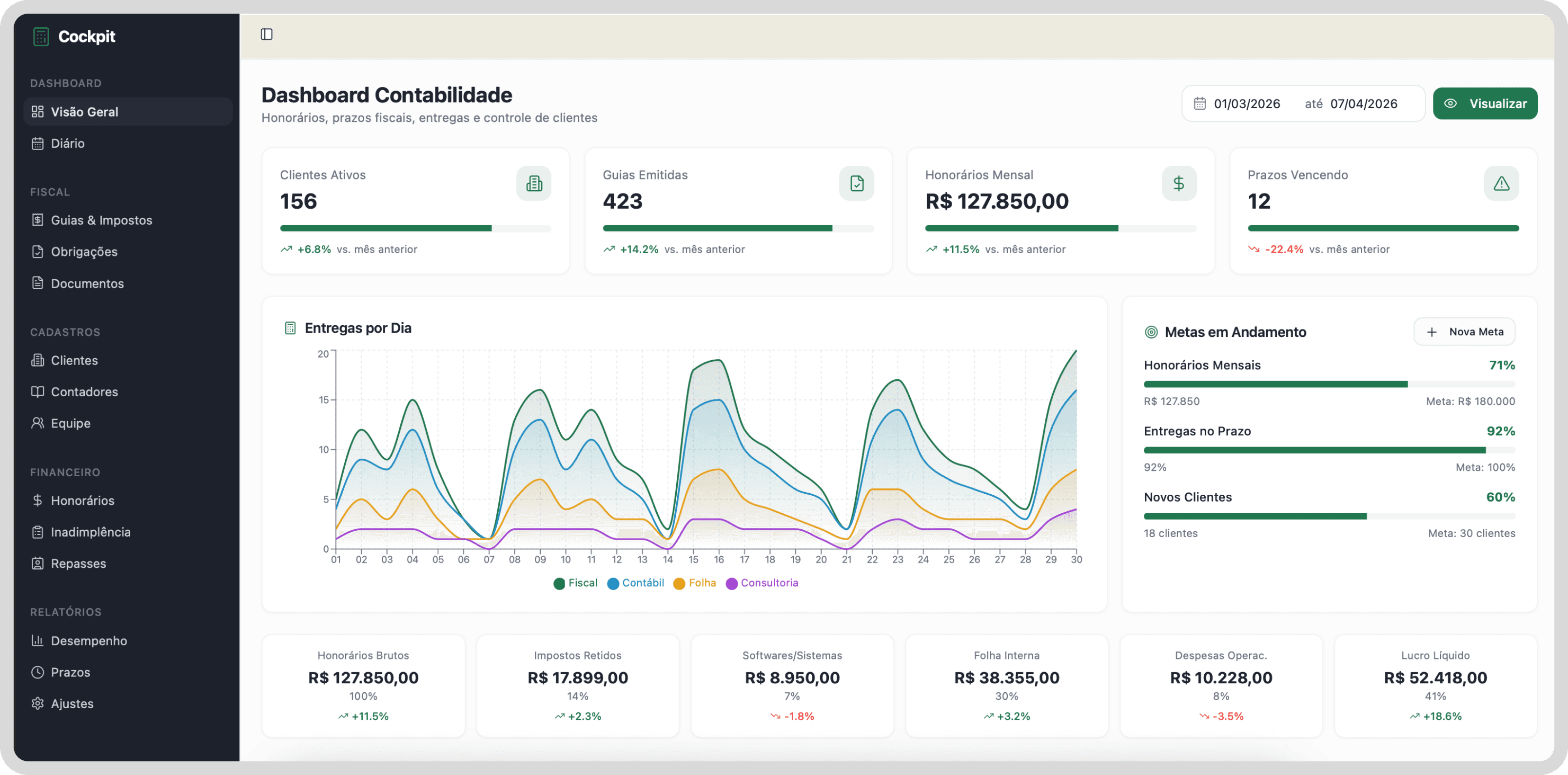The width and height of the screenshot is (1568, 775).
Task: Click the Guias Emitidas file-check icon
Action: pyautogui.click(x=857, y=184)
